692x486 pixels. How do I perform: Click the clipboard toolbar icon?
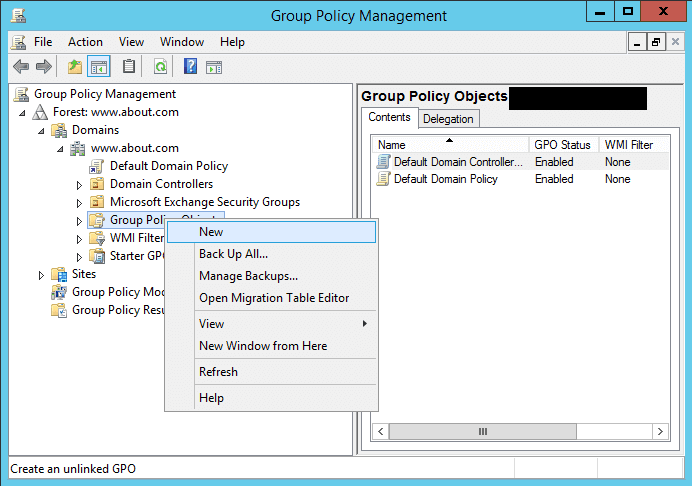tap(128, 67)
